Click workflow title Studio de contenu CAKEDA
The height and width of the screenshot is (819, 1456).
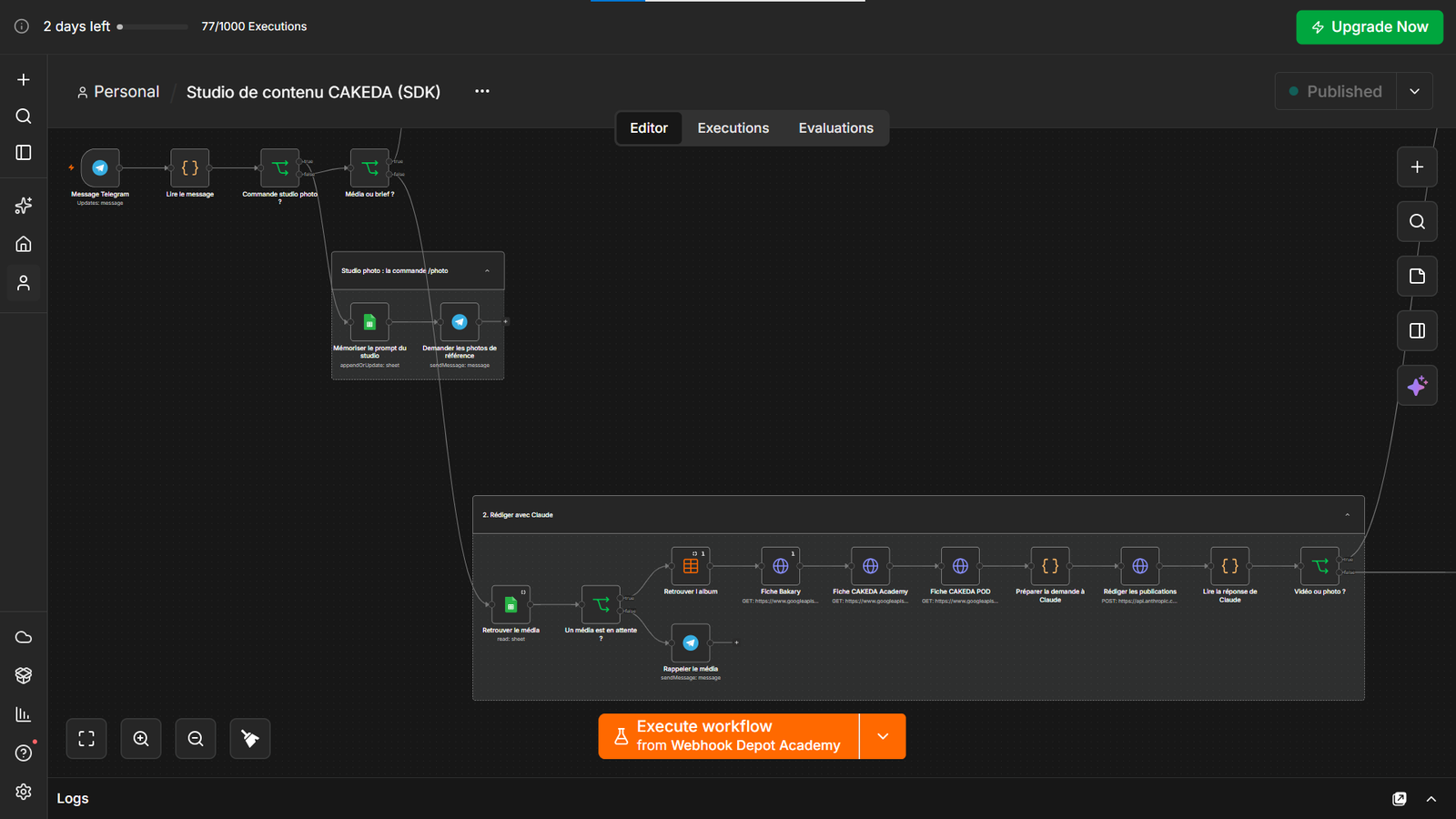click(313, 92)
